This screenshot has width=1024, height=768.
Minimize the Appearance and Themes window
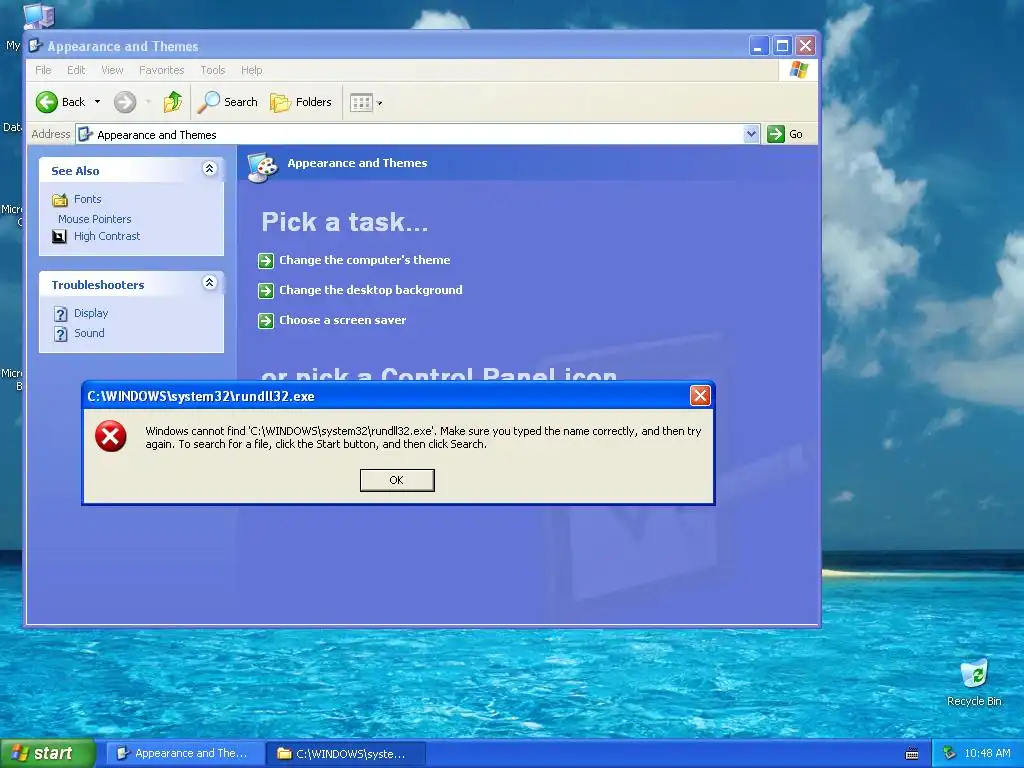pyautogui.click(x=758, y=46)
